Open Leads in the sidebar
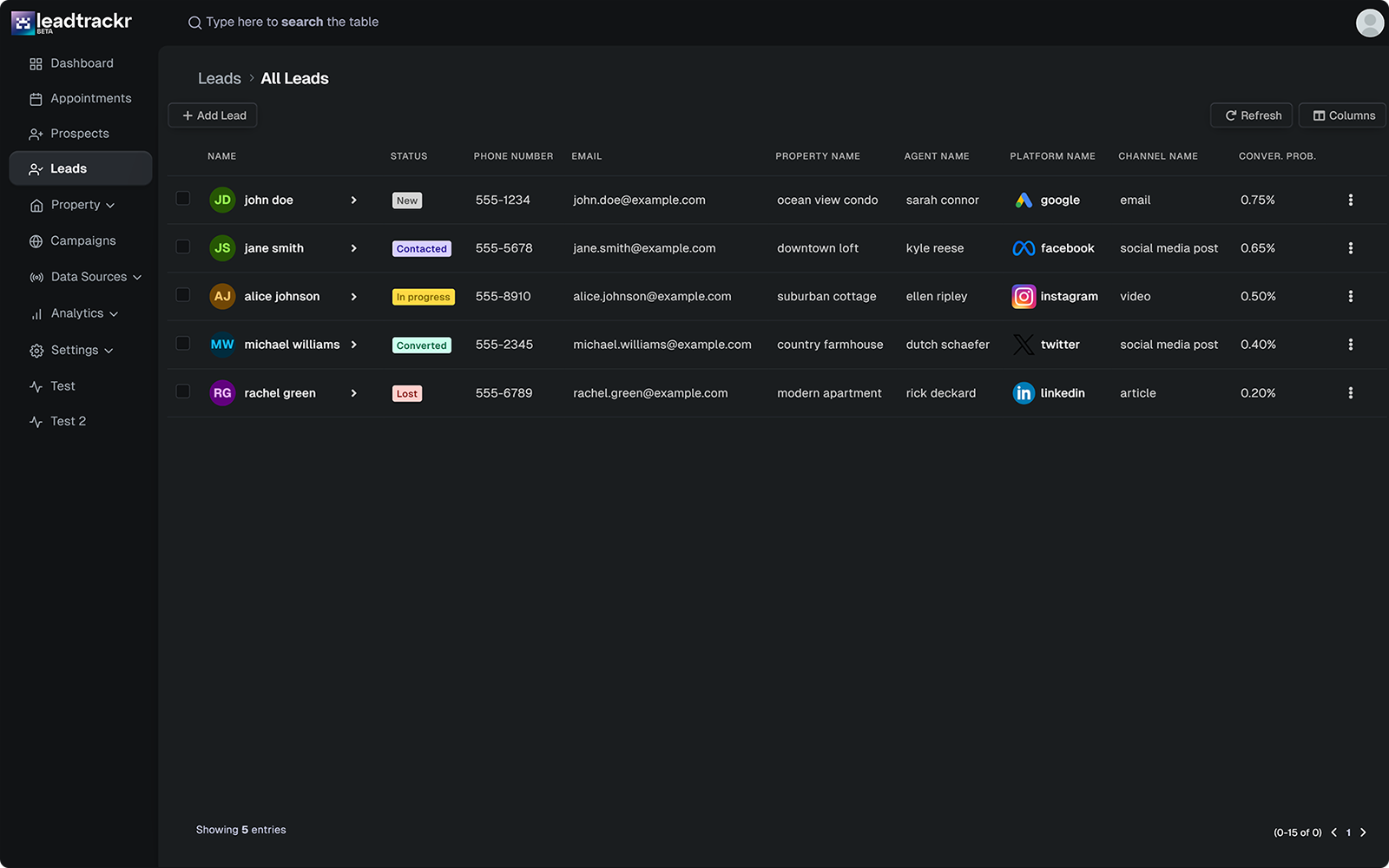 [80, 168]
